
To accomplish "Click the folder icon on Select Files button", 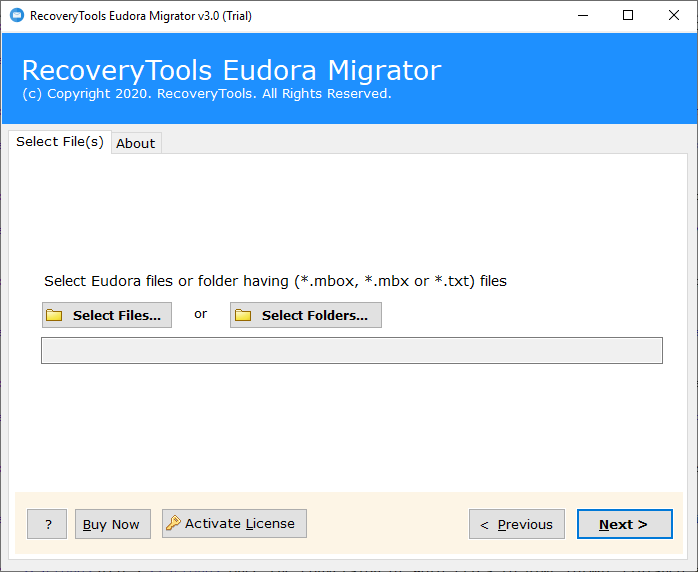I will (x=54, y=315).
